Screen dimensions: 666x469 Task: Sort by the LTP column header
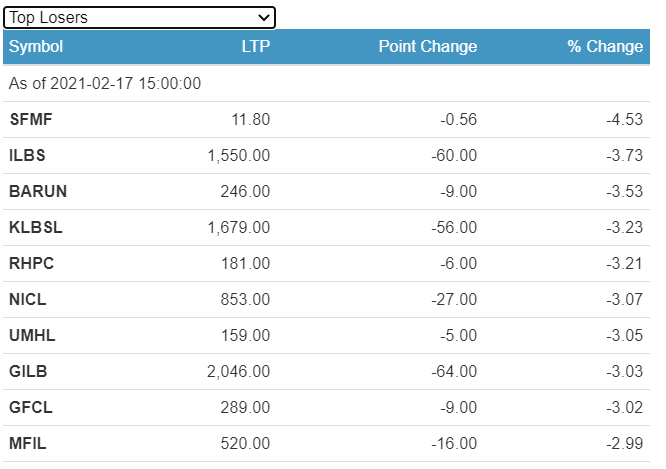click(256, 47)
